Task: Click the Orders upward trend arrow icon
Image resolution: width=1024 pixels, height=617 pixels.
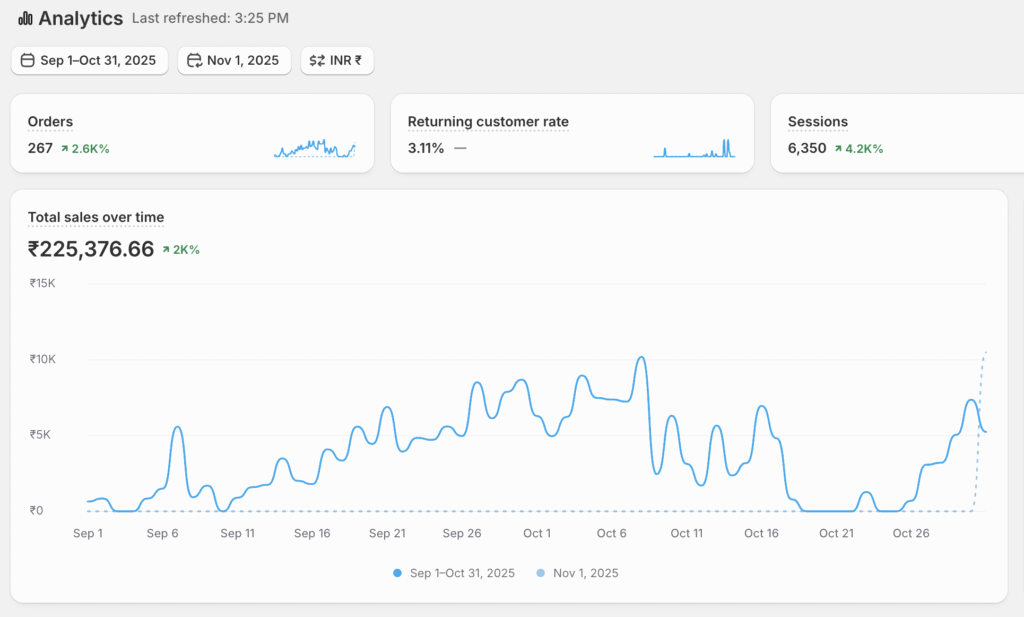Action: point(65,148)
